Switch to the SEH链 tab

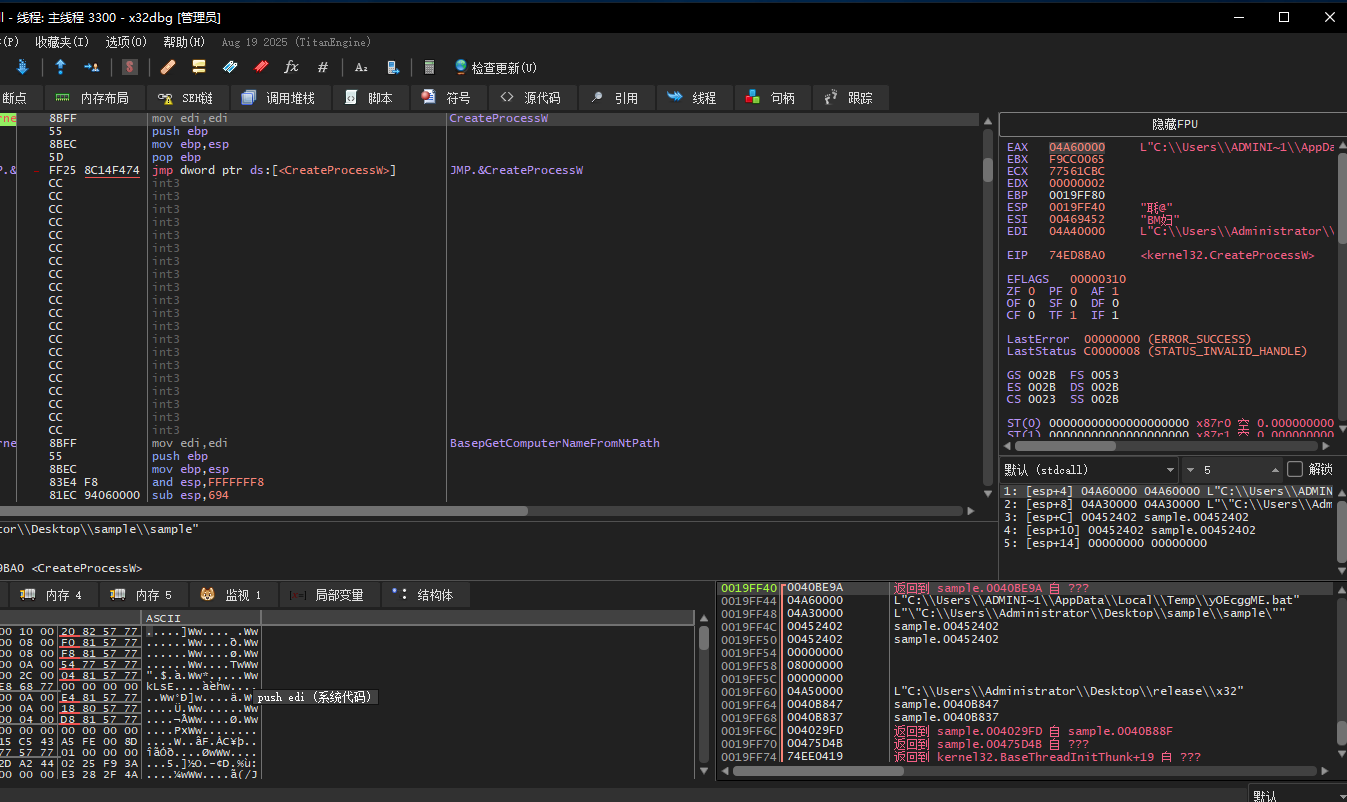tap(187, 98)
